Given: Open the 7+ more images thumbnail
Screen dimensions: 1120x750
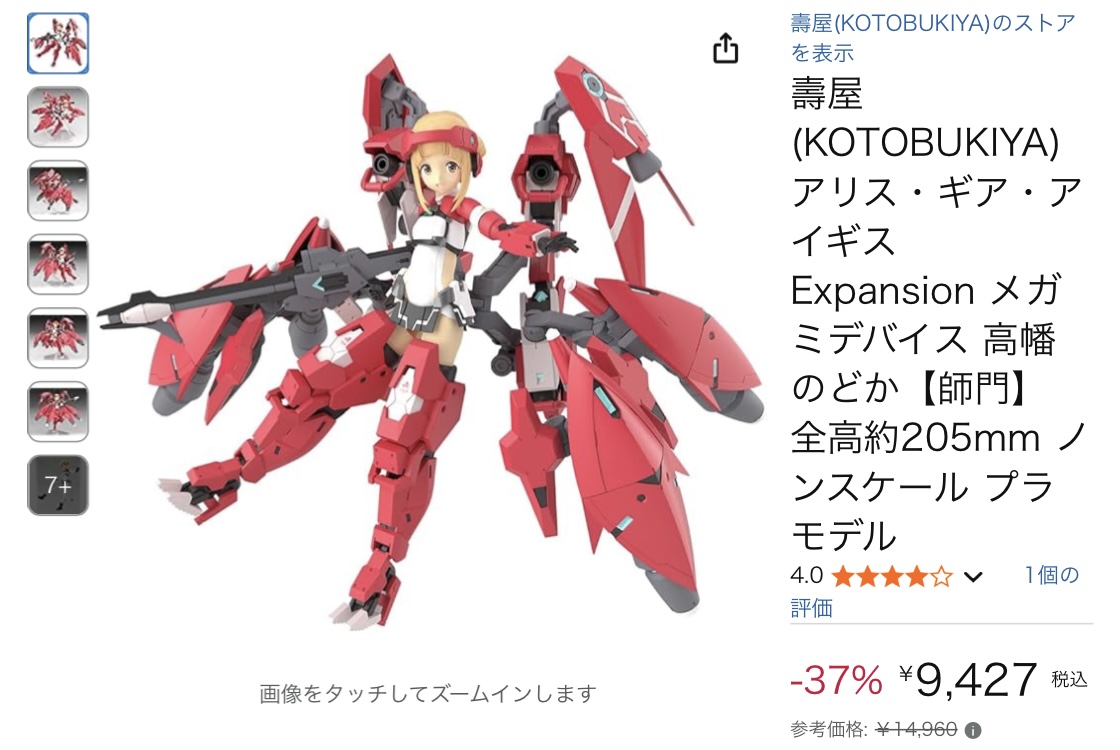Looking at the screenshot, I should [x=58, y=485].
